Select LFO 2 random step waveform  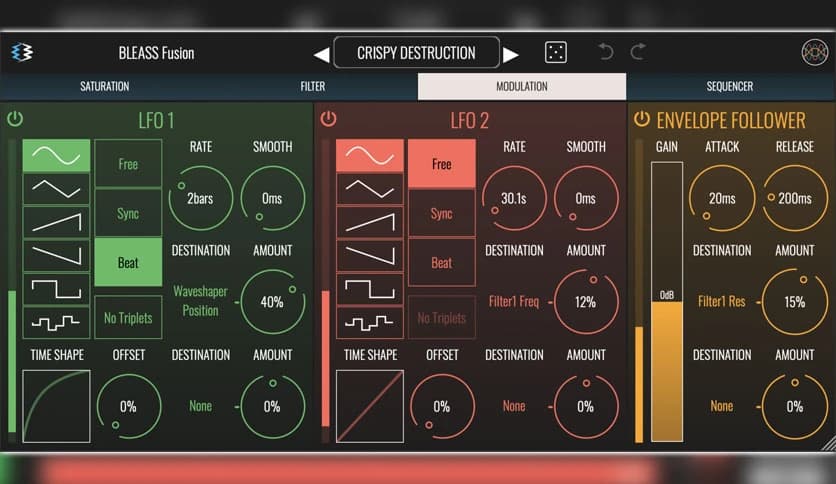click(369, 322)
